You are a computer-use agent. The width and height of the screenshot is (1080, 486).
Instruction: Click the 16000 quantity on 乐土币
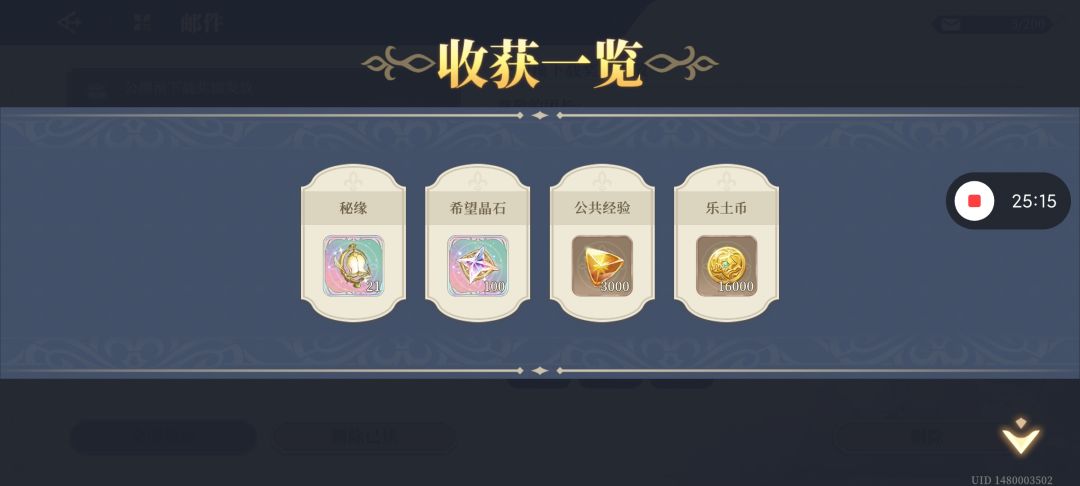736,286
